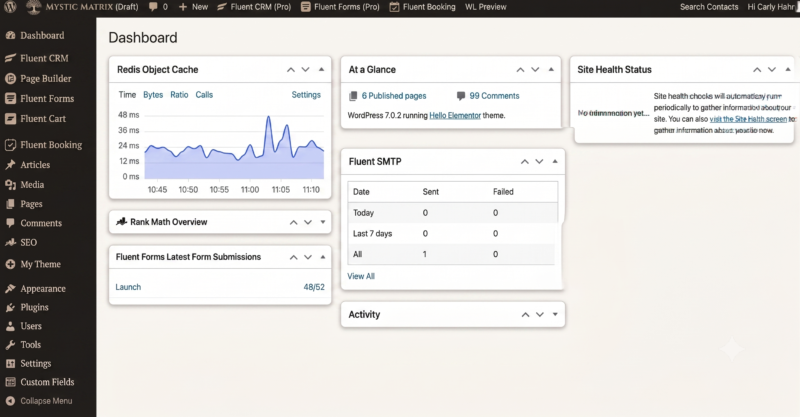Click the Dashboard sidebar icon

point(10,35)
